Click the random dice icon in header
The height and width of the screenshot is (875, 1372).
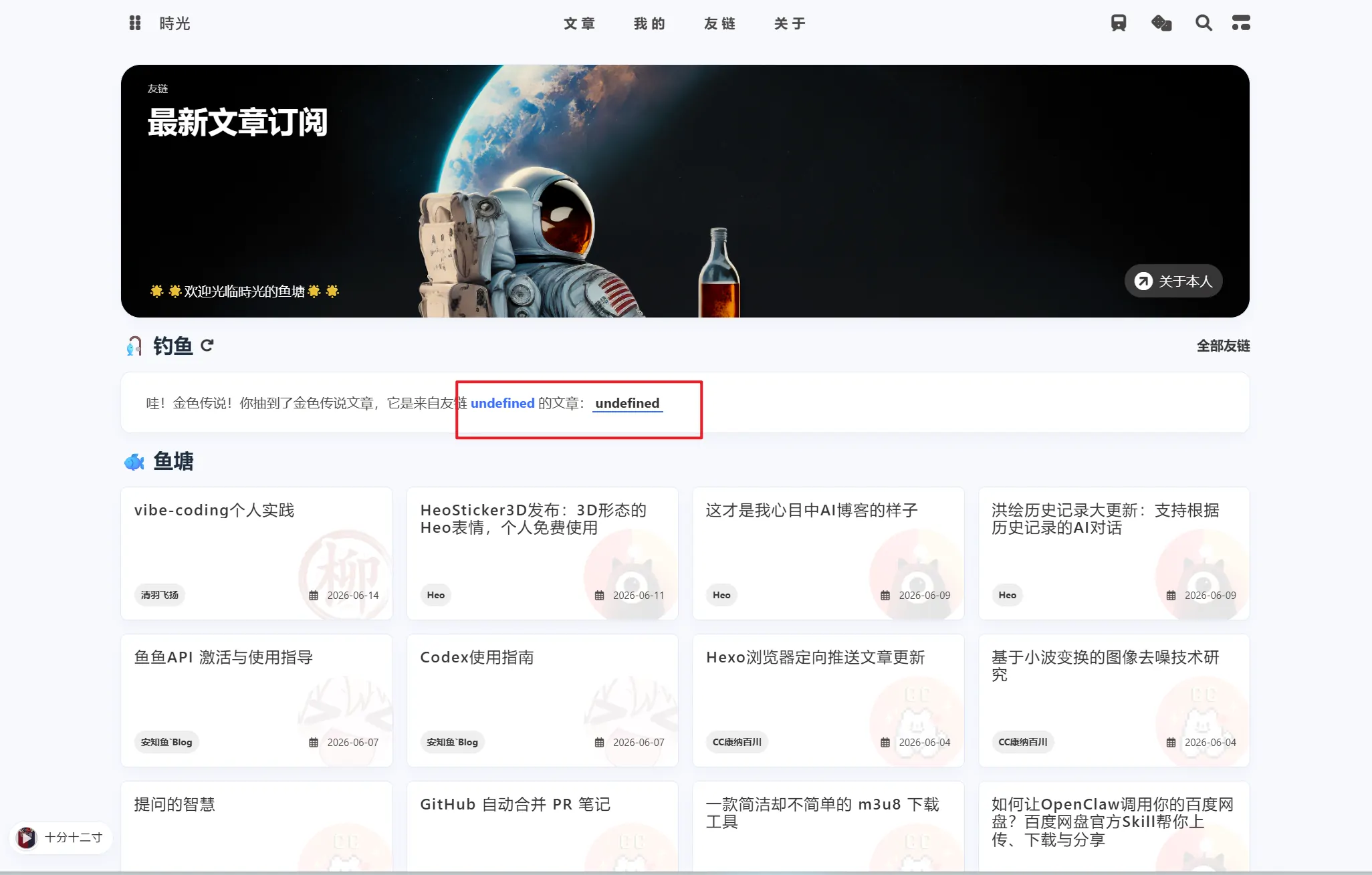(1161, 23)
